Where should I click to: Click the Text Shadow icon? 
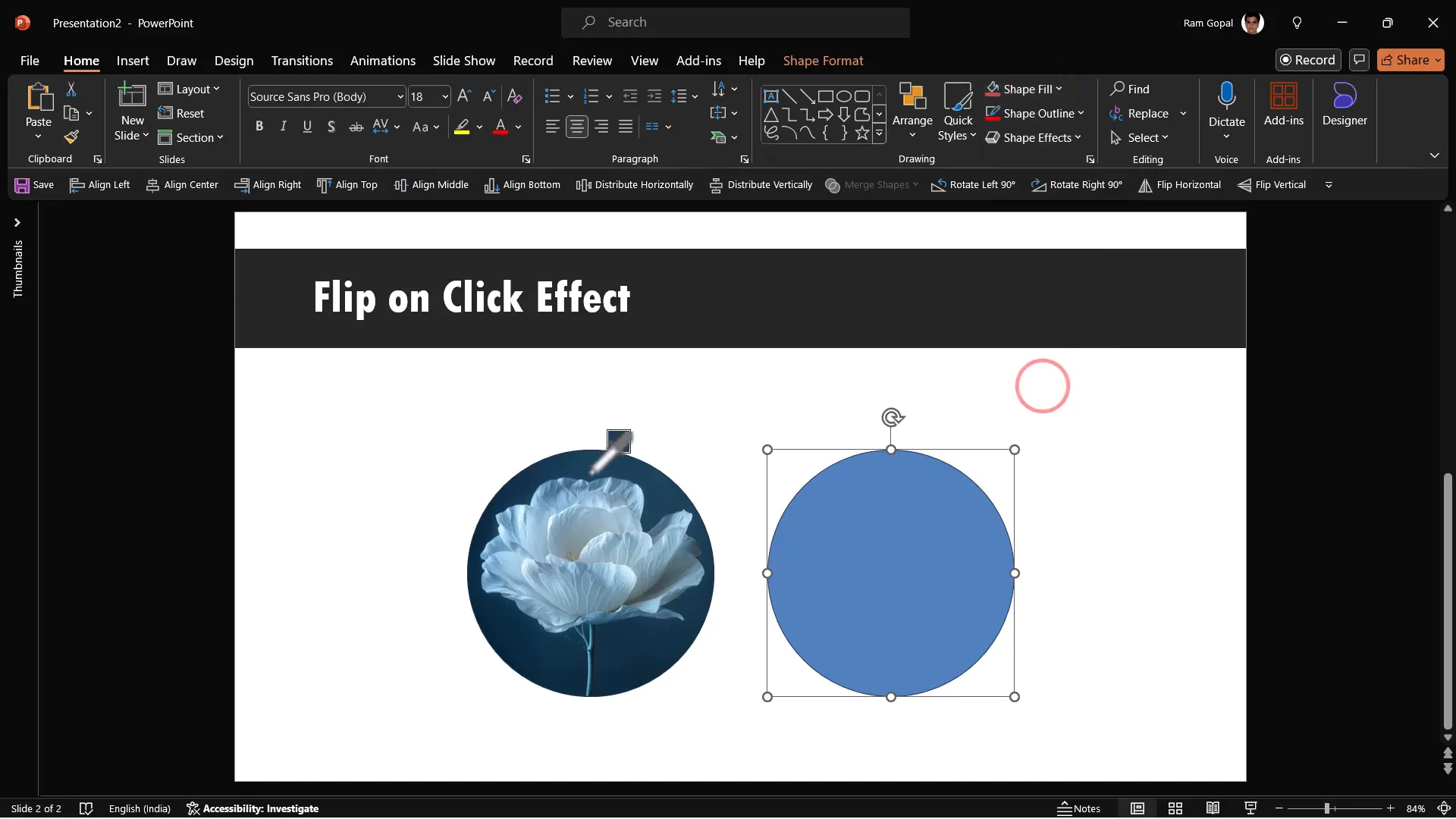pyautogui.click(x=331, y=127)
